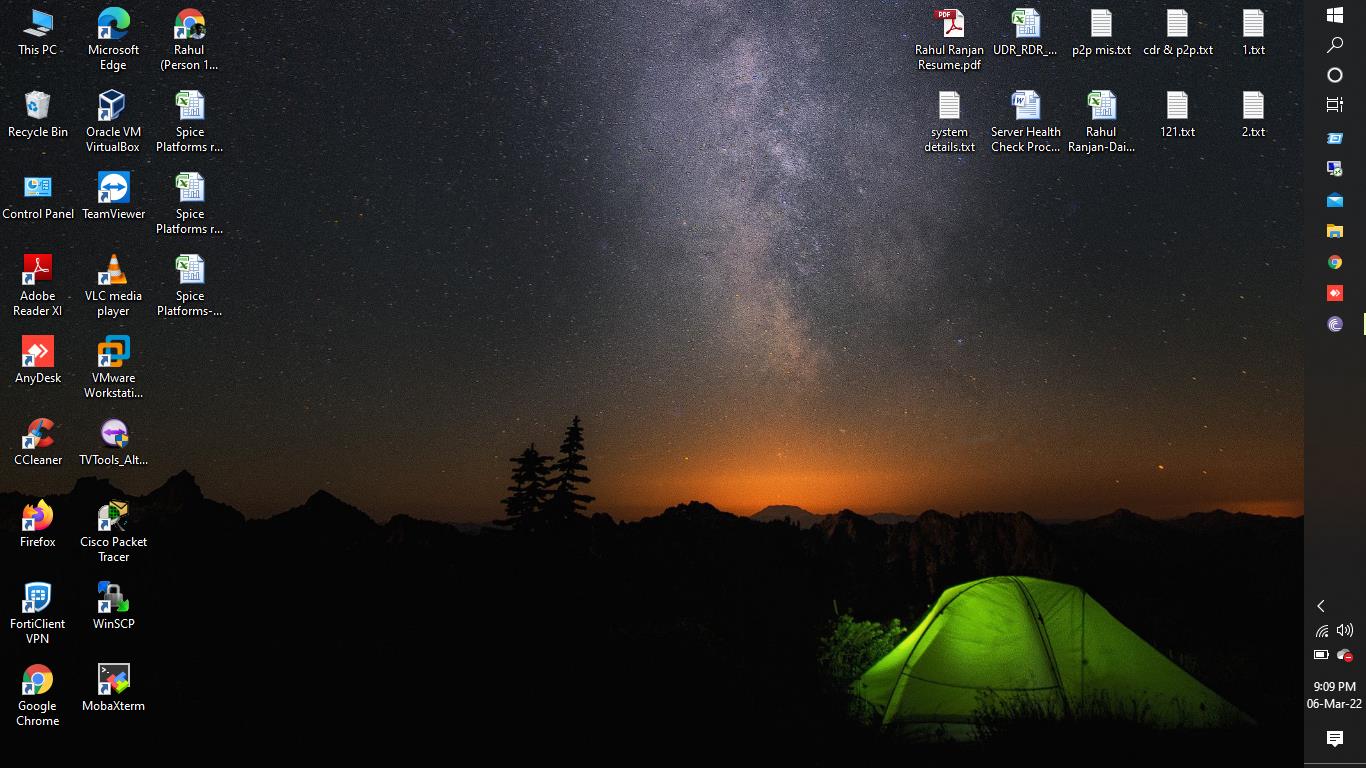Viewport: 1366px width, 768px height.
Task: Open the Mail app from the taskbar
Action: (1334, 200)
